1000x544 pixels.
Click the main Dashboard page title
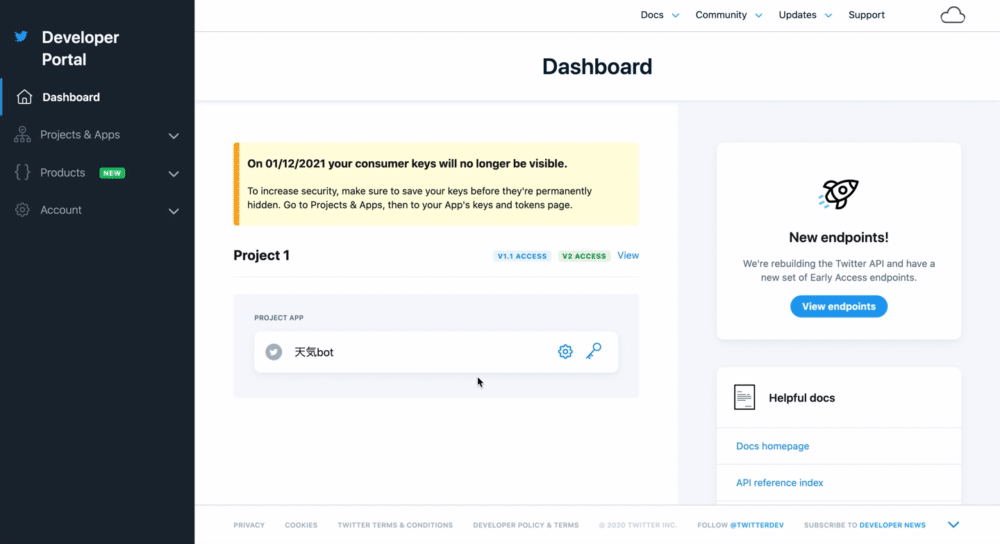click(x=597, y=66)
